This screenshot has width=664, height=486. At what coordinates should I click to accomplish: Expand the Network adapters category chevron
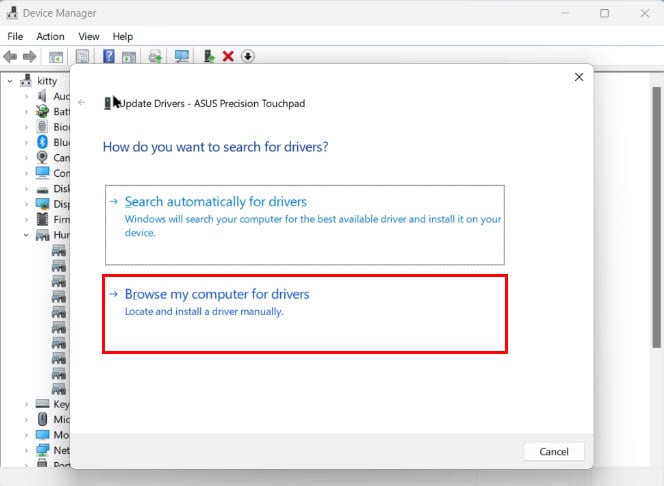coord(26,450)
